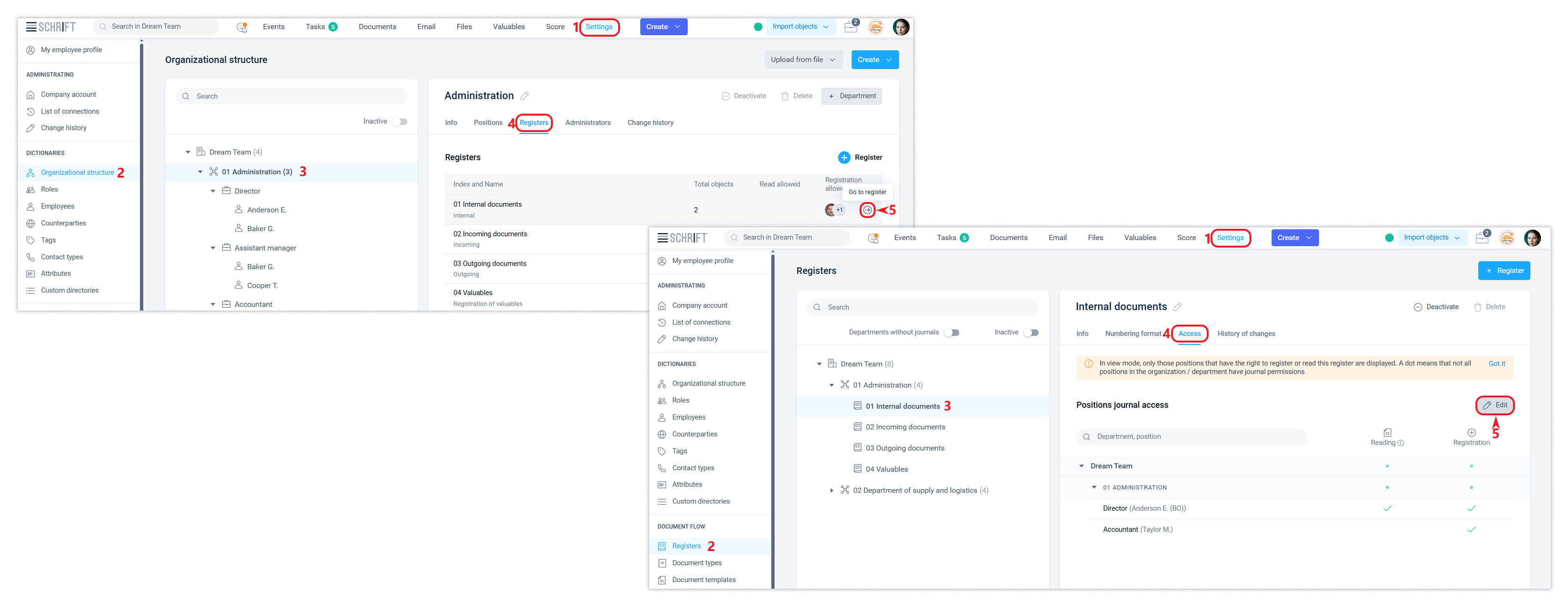Image resolution: width=1568 pixels, height=607 pixels.
Task: Click the Department, position search field
Action: 1192,436
